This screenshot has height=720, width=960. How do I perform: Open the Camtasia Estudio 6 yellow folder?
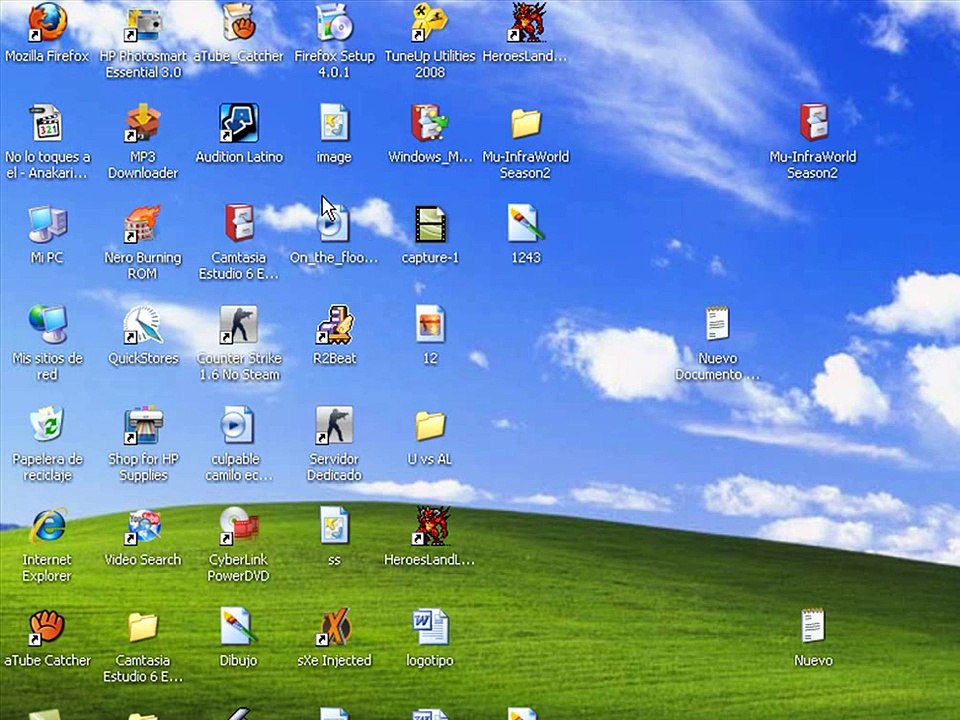coord(143,627)
